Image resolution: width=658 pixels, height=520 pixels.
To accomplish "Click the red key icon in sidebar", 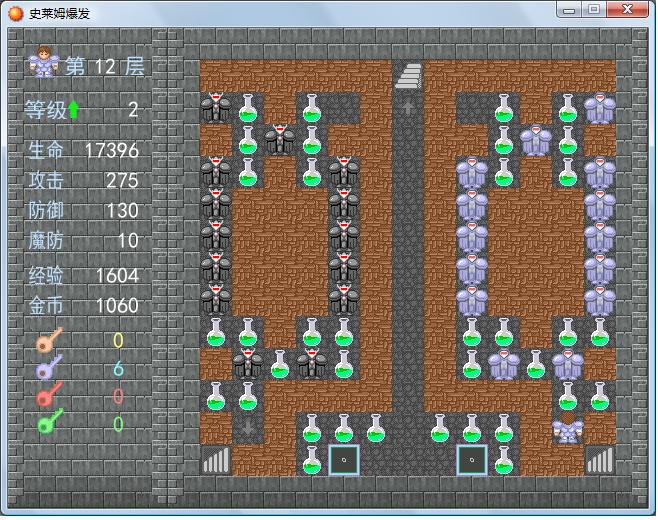I will click(48, 396).
